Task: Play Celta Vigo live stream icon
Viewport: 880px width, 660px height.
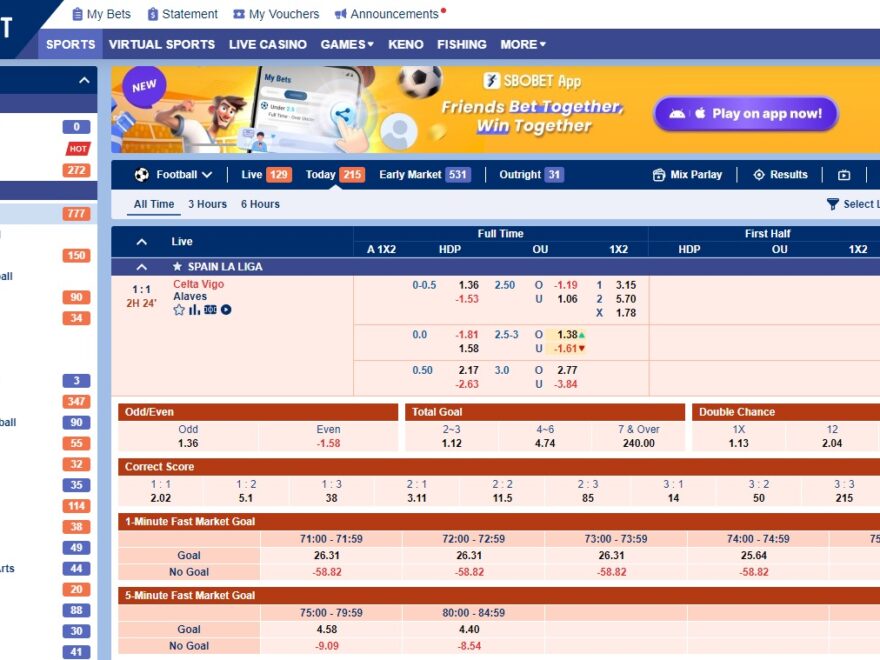Action: 226,310
